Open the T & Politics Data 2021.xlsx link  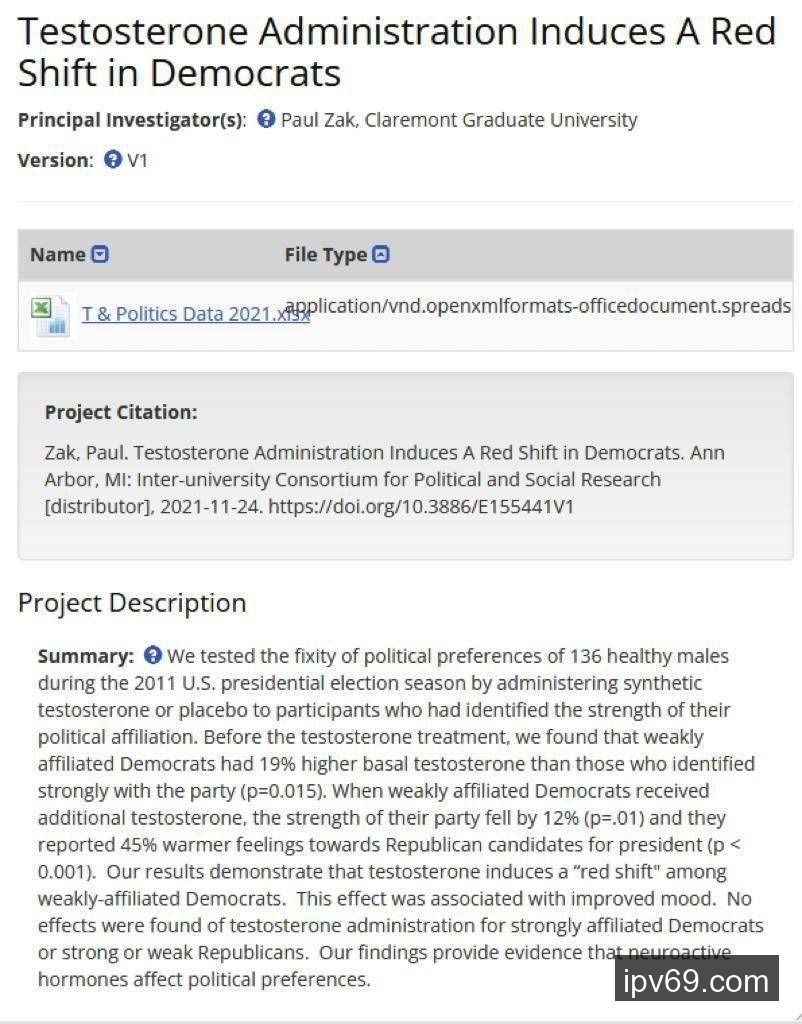click(195, 314)
